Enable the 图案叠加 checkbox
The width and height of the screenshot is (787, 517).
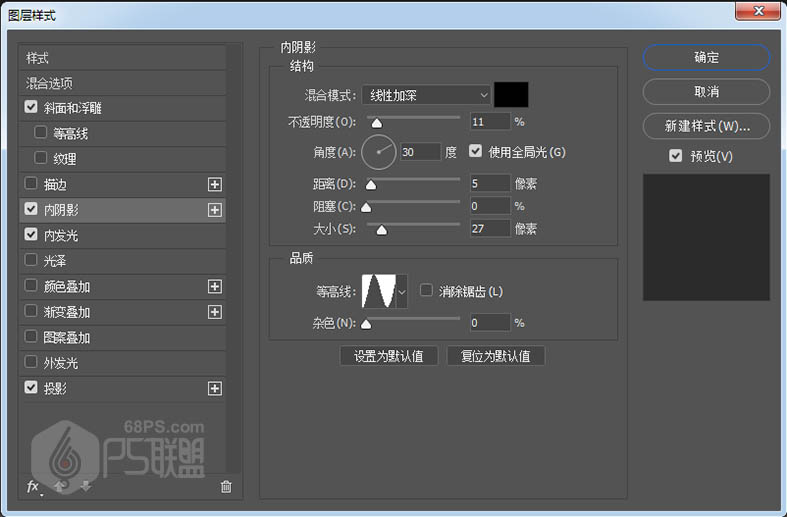click(31, 336)
